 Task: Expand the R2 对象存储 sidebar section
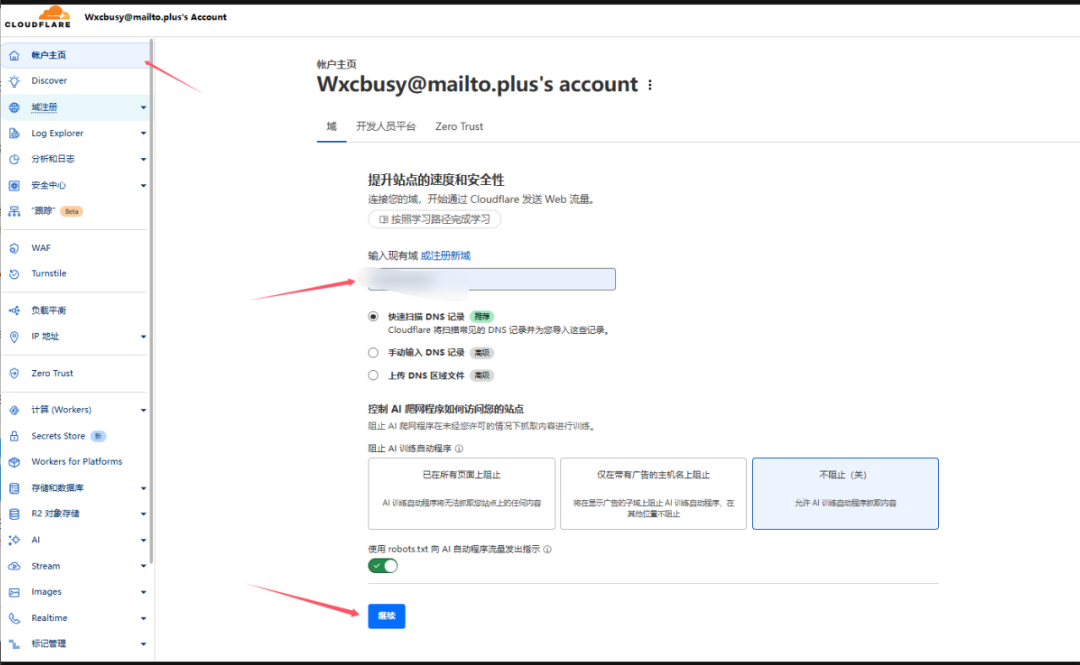(143, 514)
